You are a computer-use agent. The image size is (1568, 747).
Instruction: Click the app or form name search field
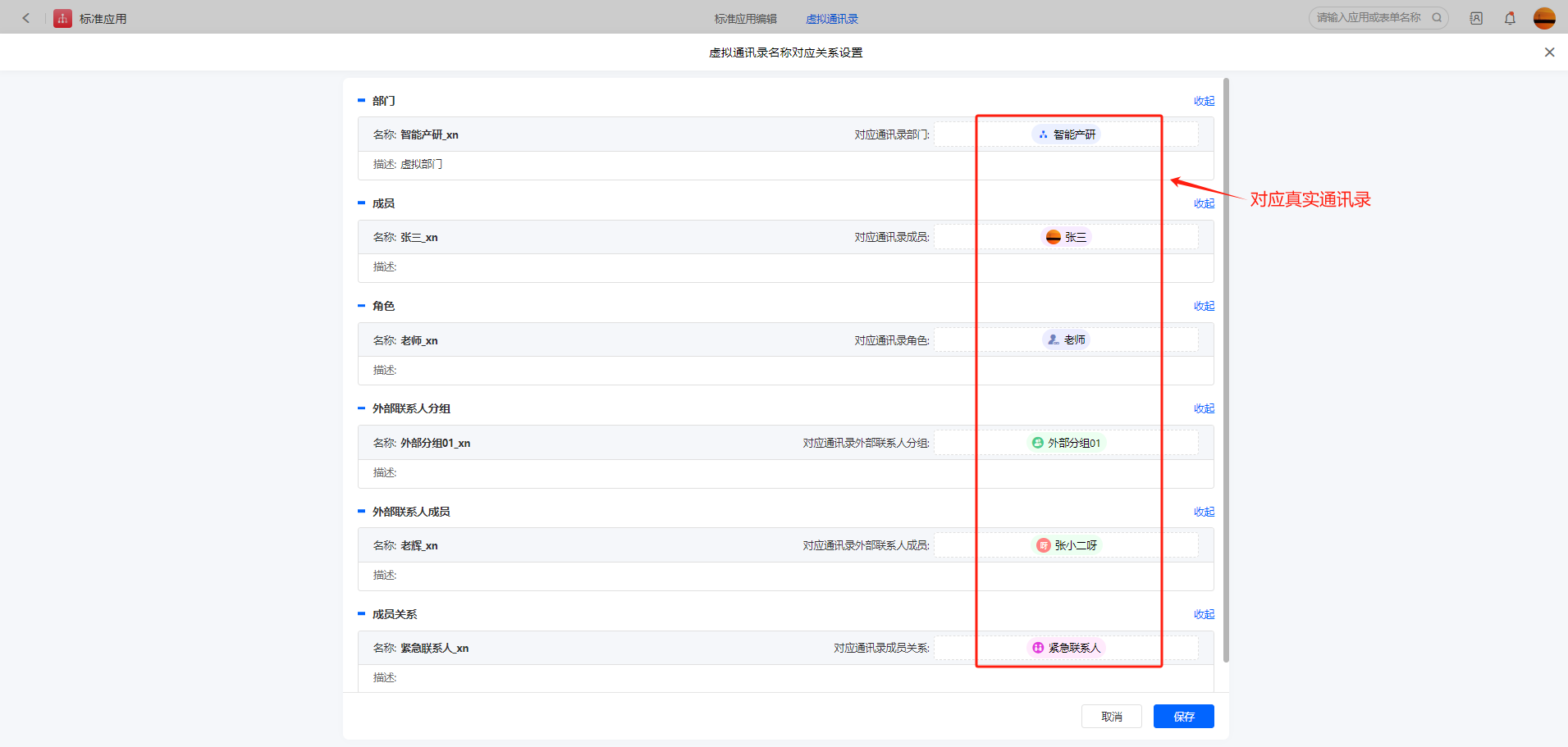click(1369, 17)
